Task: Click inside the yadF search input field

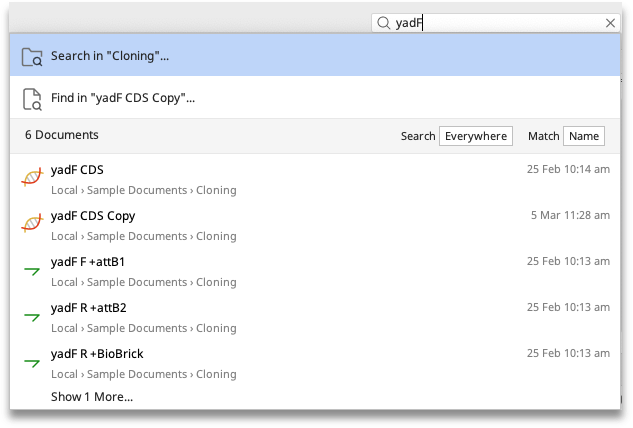Action: 497,23
